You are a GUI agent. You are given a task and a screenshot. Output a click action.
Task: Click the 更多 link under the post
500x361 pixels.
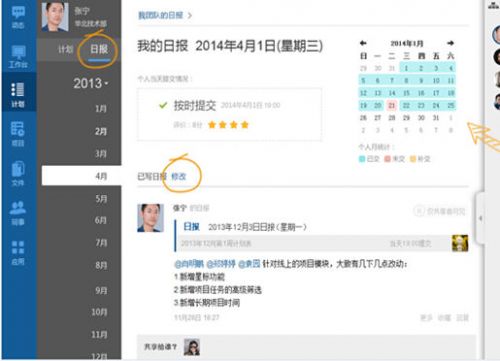coord(426,318)
